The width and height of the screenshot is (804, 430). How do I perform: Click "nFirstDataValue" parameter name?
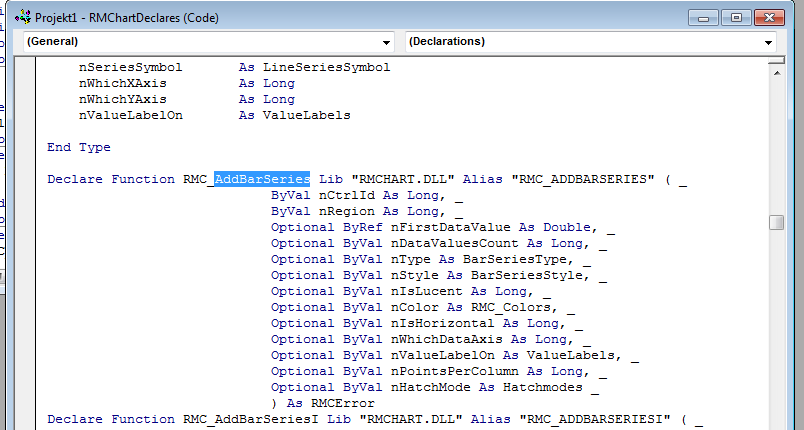[x=451, y=227]
